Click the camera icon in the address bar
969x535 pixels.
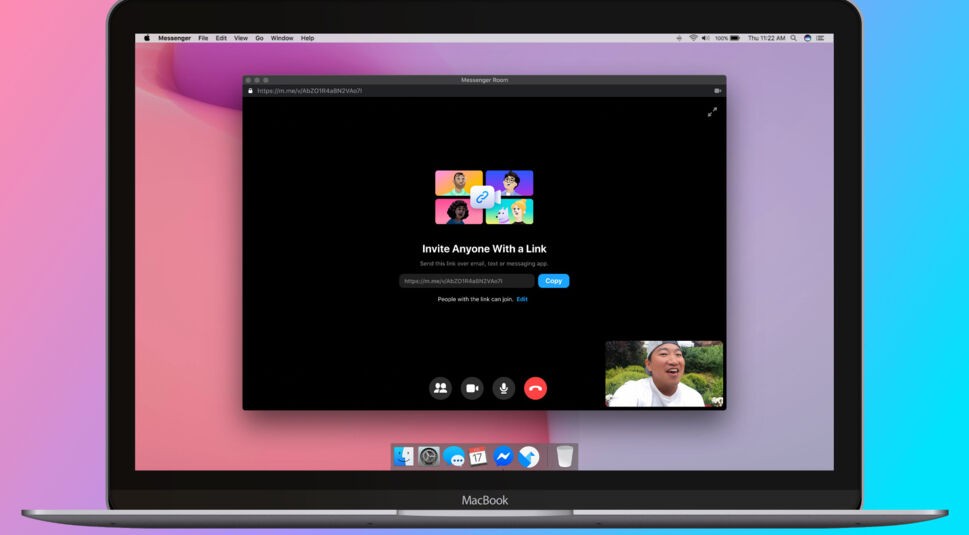717,91
